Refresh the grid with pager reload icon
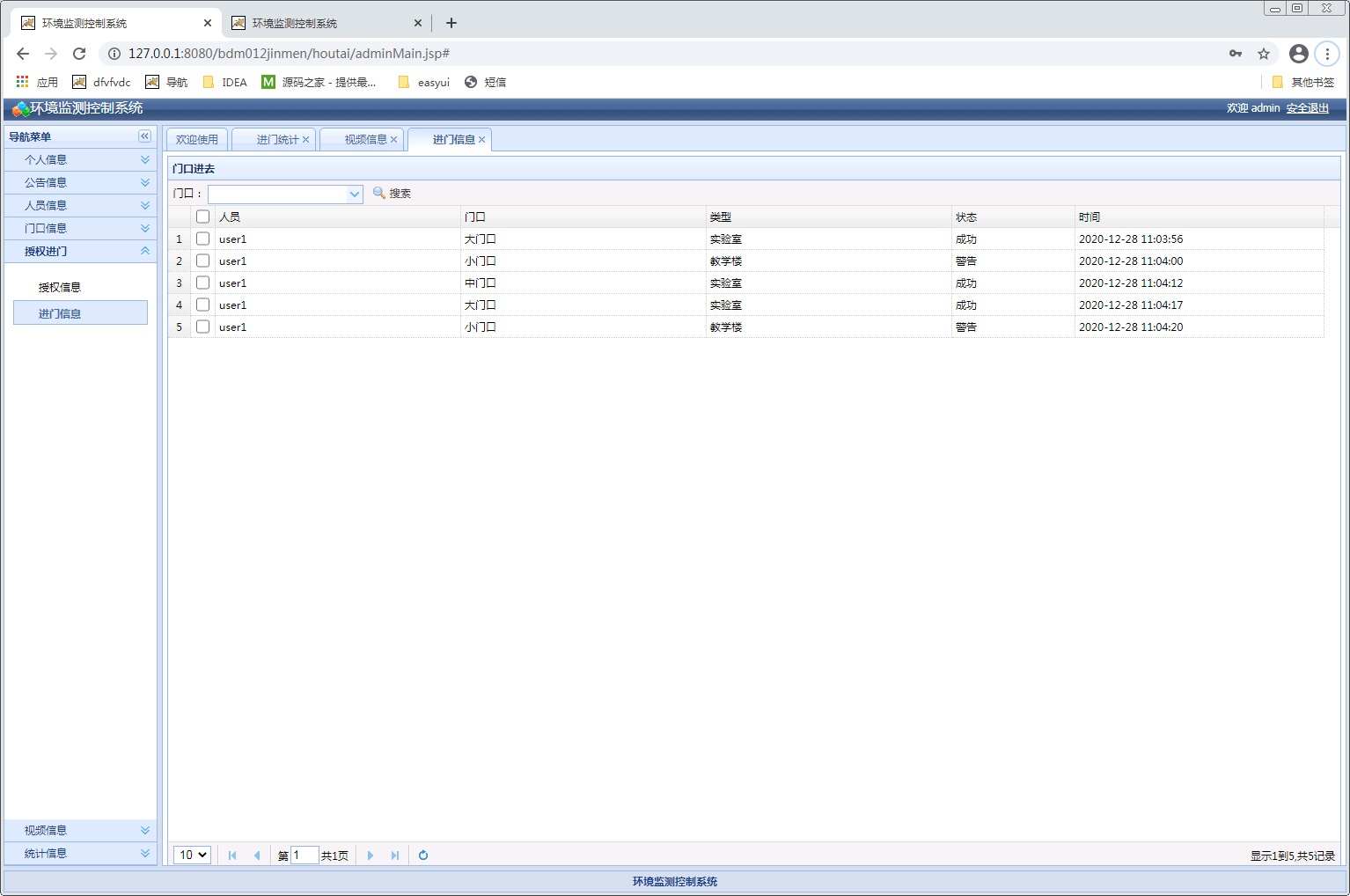The height and width of the screenshot is (896, 1350). point(423,856)
